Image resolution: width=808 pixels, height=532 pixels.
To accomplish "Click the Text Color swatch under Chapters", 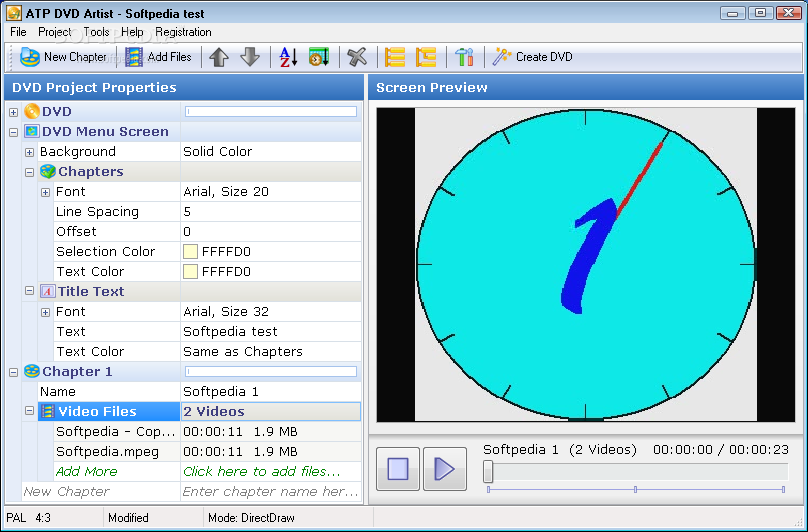I will tap(190, 272).
